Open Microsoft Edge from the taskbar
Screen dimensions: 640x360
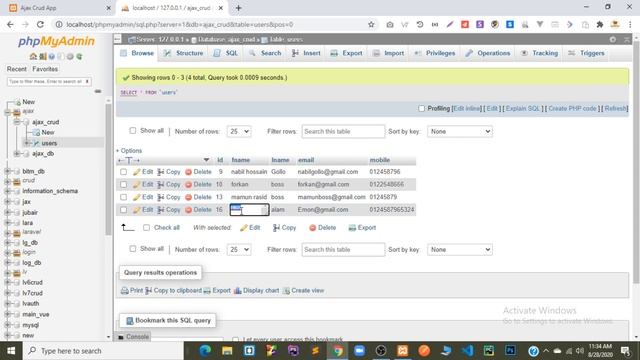coord(205,351)
